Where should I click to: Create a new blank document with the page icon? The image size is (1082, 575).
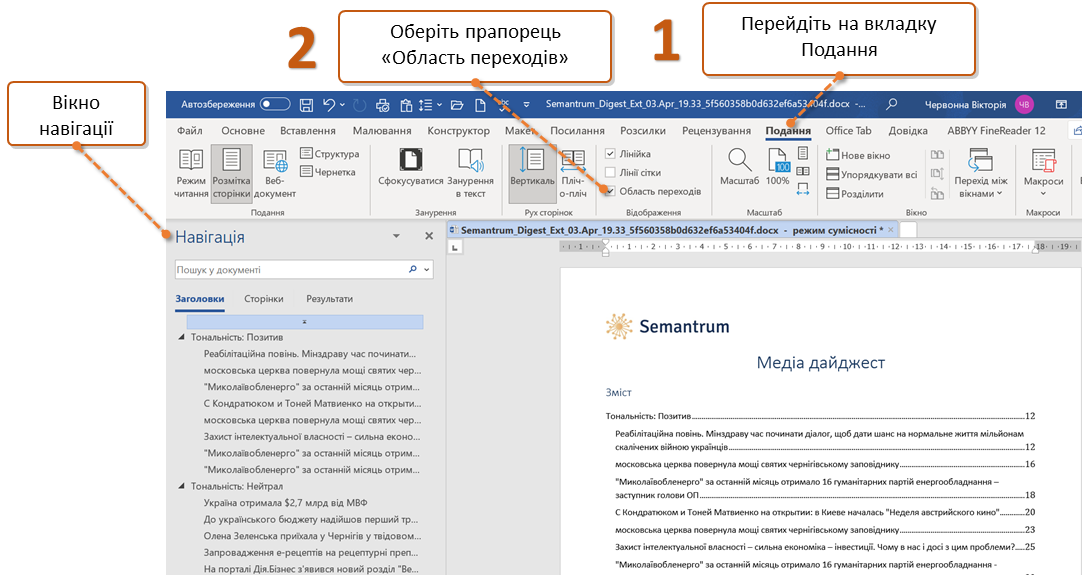[x=480, y=105]
